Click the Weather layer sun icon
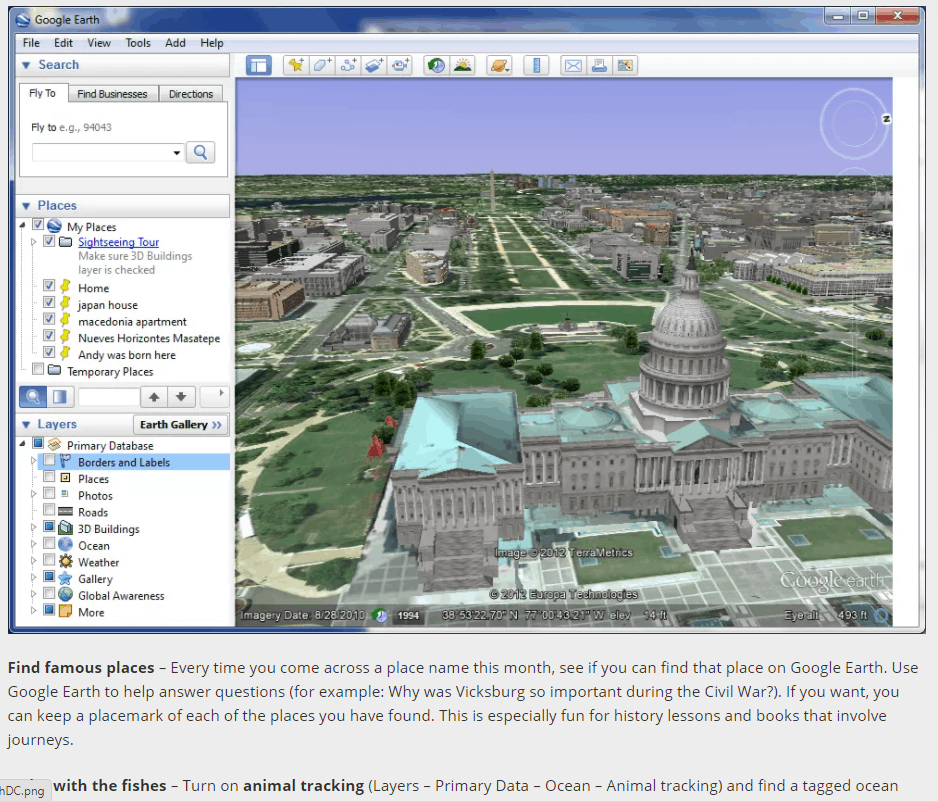The height and width of the screenshot is (802, 938). [x=66, y=562]
